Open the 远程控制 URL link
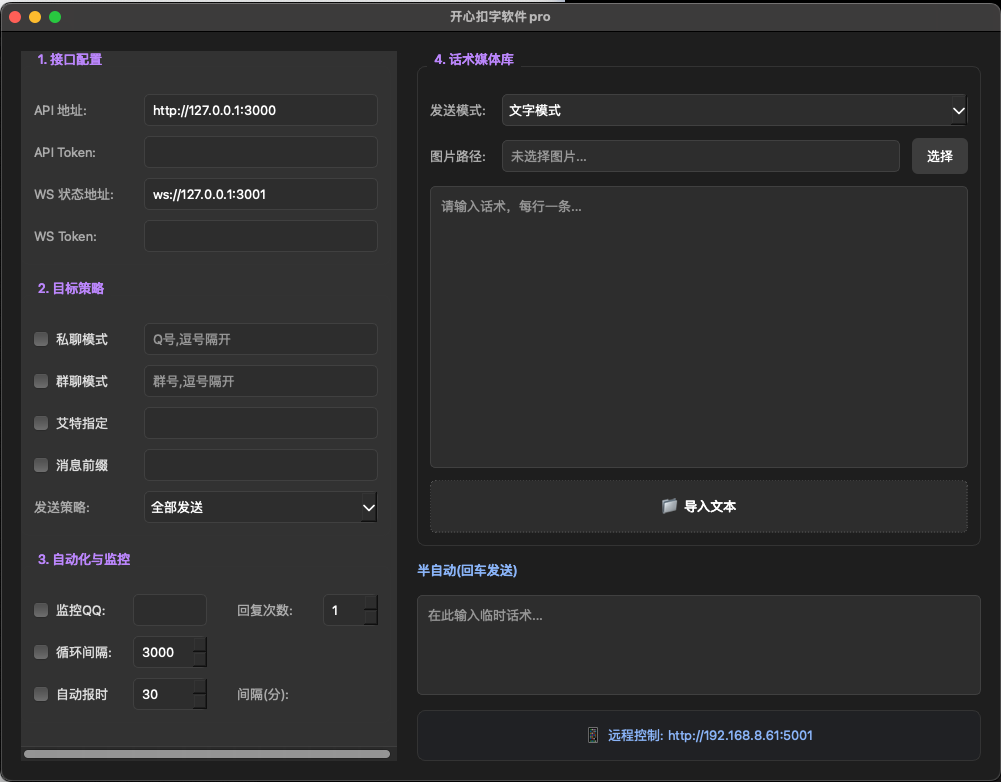 point(739,735)
